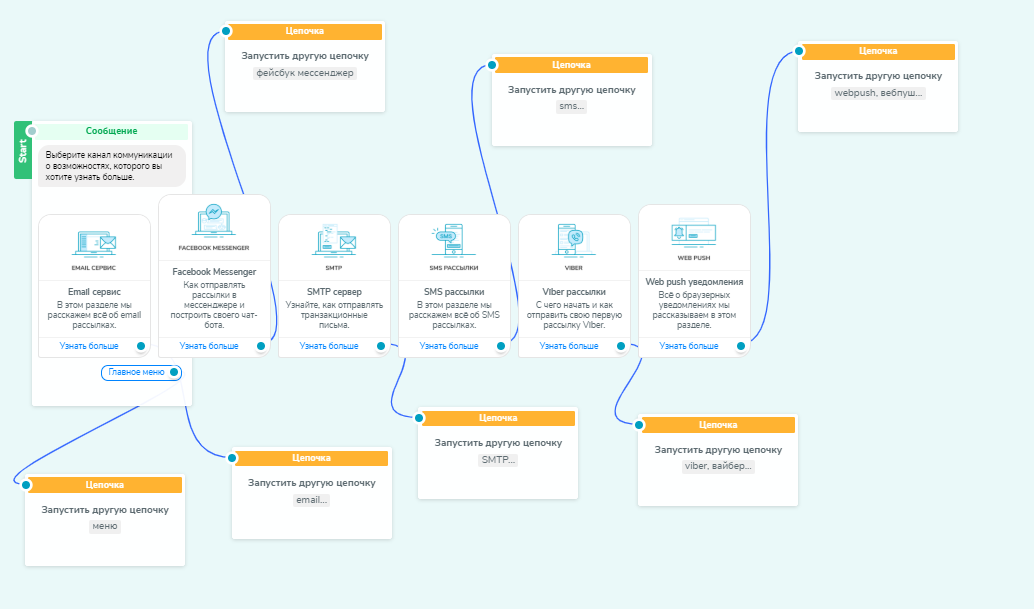Click the email... chain tag
This screenshot has height=609, width=1034.
312,500
